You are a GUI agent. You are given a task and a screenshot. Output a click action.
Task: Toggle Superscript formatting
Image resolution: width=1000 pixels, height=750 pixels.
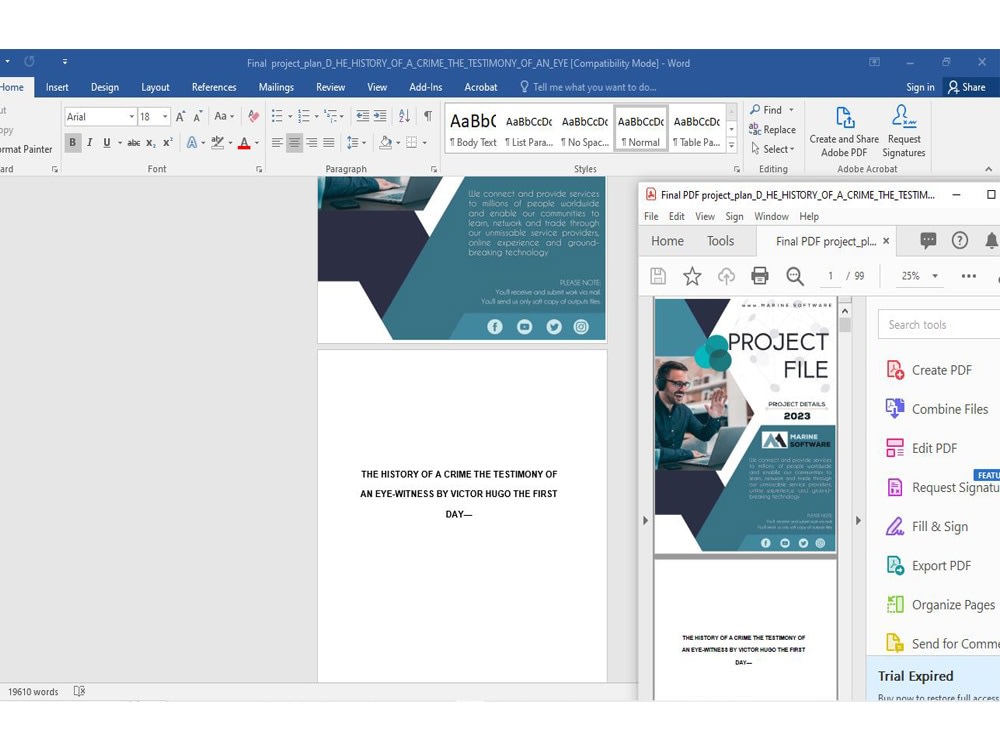click(167, 142)
